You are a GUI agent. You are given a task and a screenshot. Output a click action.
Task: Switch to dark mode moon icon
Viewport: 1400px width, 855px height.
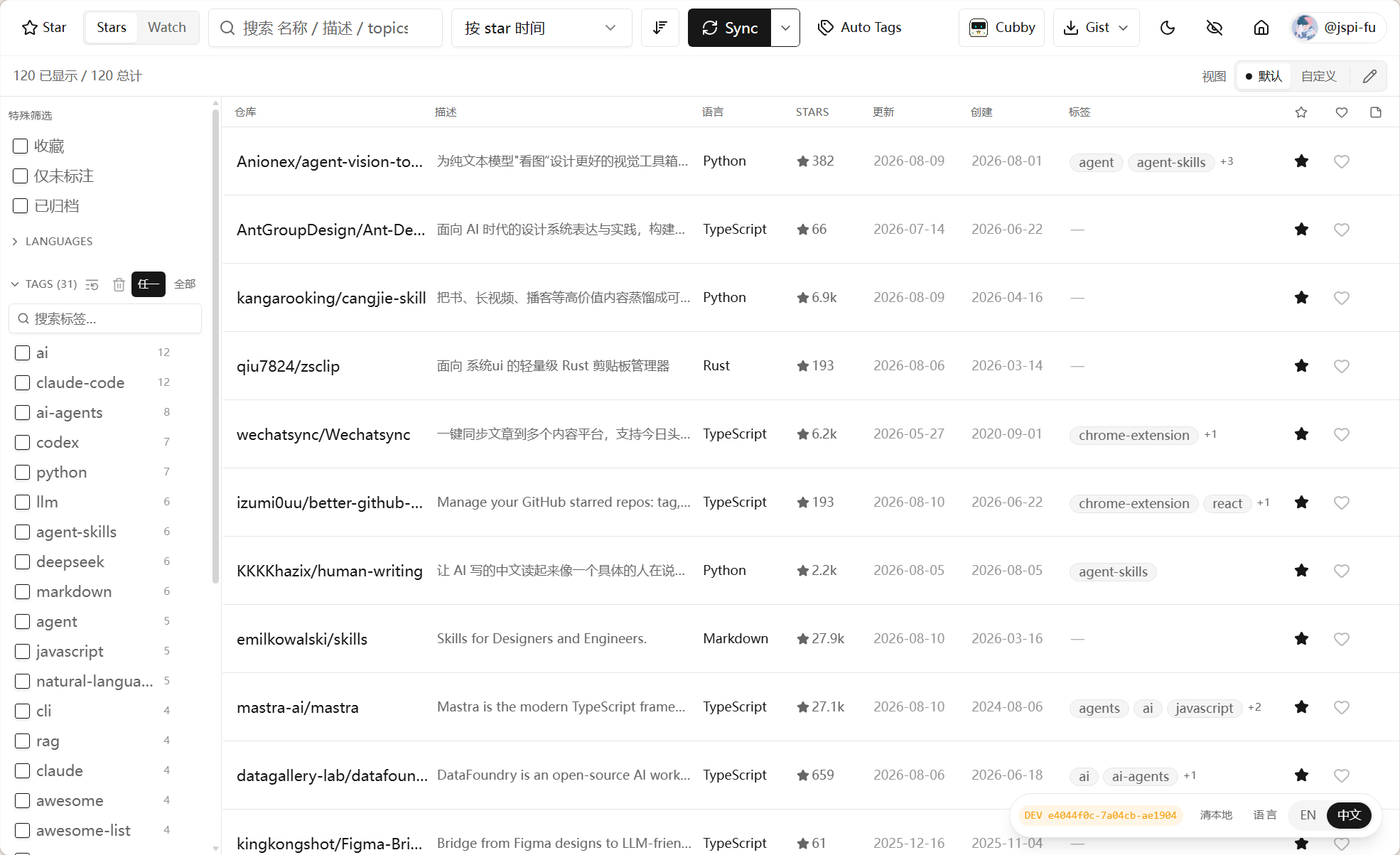(1167, 28)
